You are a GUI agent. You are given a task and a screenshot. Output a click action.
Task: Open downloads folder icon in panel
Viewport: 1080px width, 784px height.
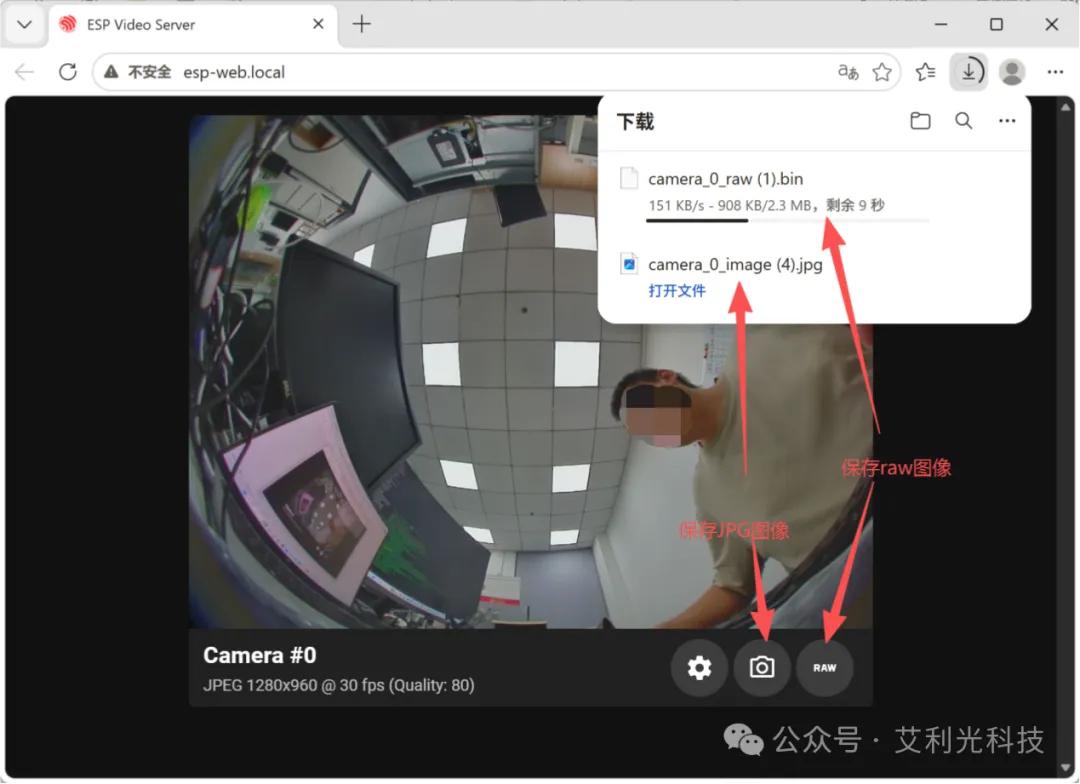click(x=920, y=121)
